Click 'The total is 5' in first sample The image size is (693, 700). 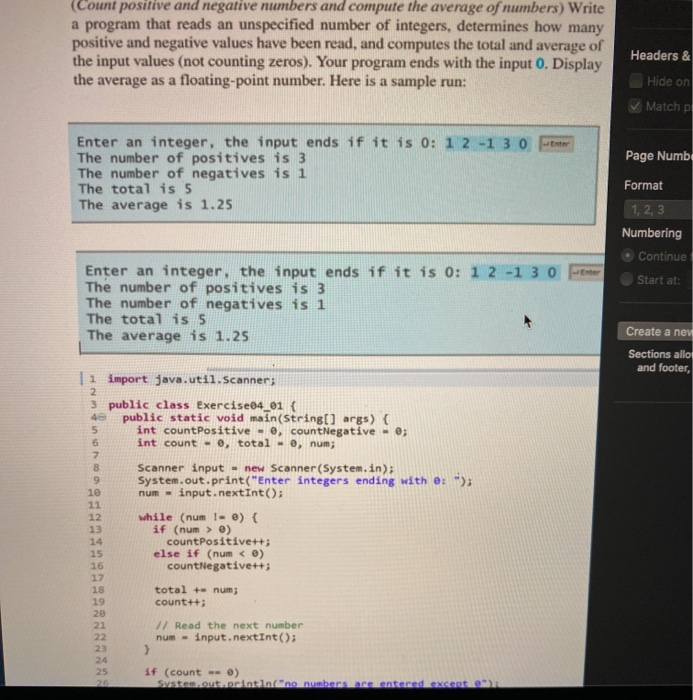(x=135, y=189)
